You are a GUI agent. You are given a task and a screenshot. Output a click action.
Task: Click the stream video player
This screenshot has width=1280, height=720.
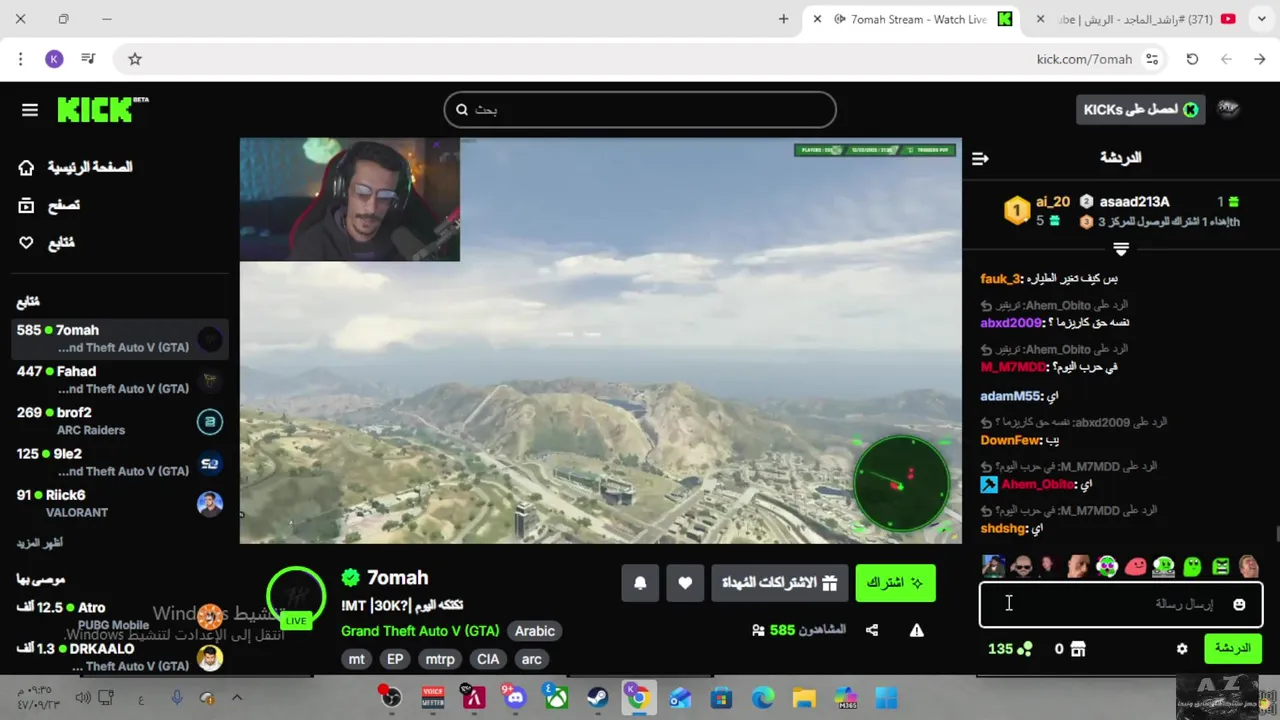pyautogui.click(x=600, y=341)
